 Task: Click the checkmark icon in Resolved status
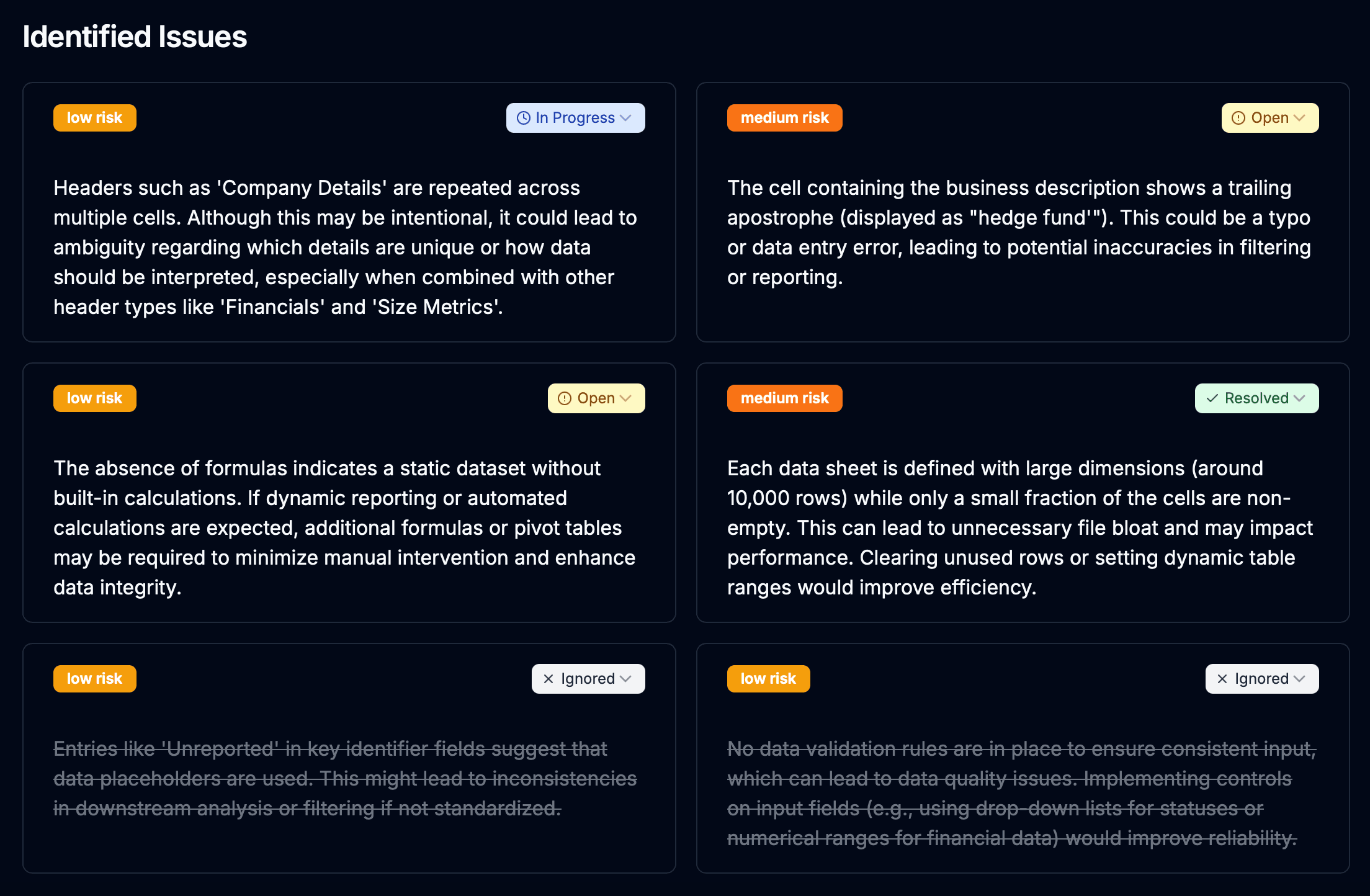[1212, 398]
